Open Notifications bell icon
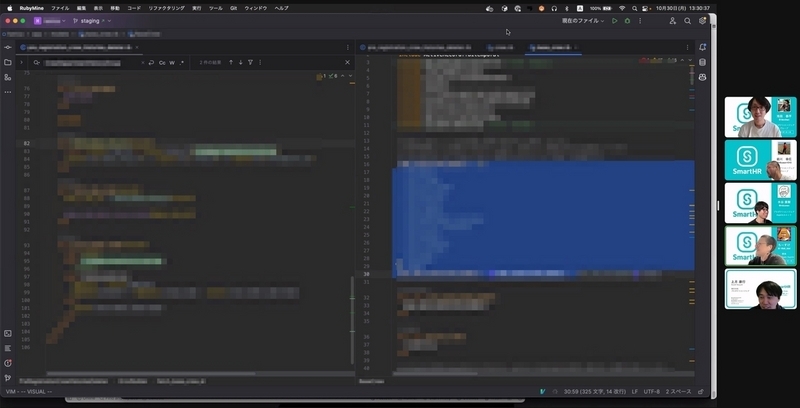 [x=703, y=47]
